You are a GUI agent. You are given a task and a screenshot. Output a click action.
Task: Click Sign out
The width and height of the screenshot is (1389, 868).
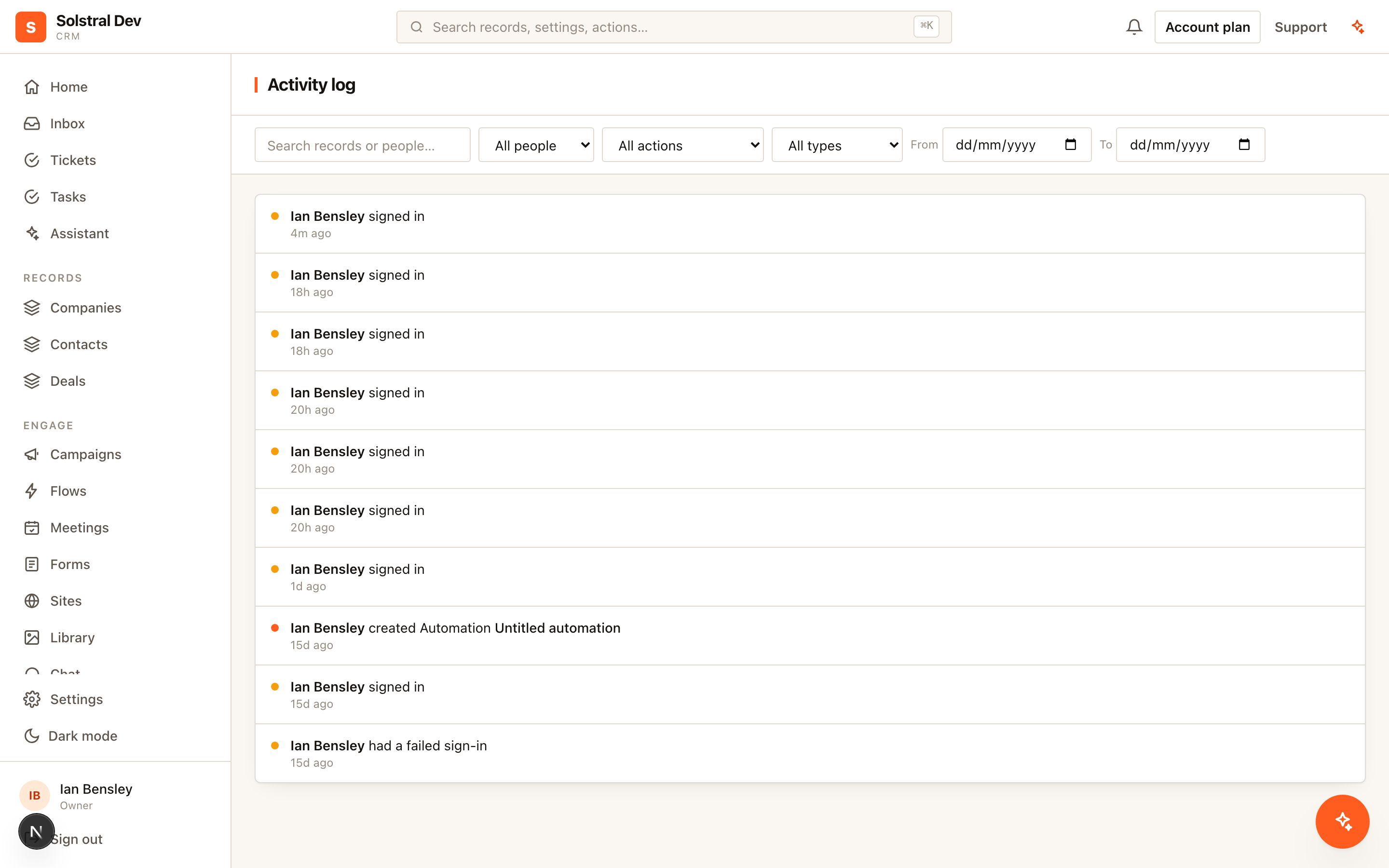(76, 839)
